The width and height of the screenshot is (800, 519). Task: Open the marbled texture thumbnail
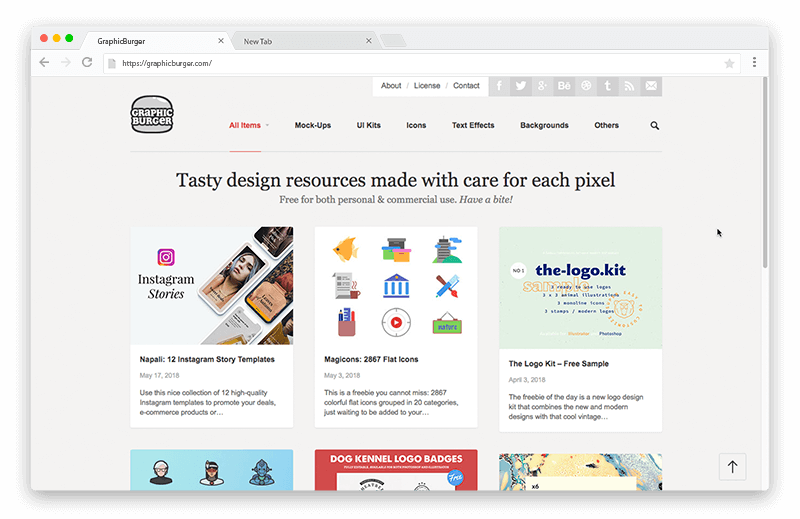(581, 472)
